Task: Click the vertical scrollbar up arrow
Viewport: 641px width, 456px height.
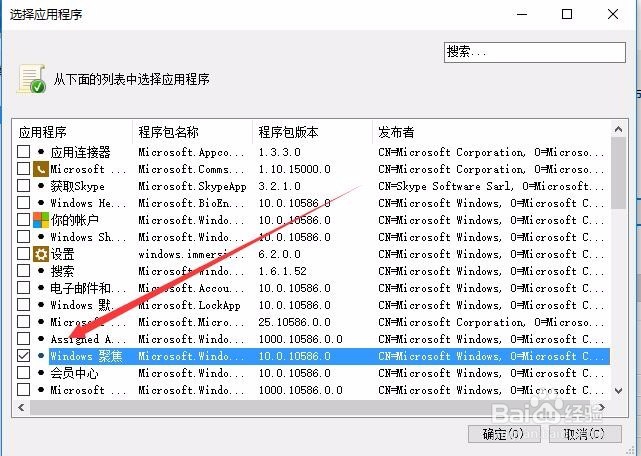Action: (x=619, y=129)
